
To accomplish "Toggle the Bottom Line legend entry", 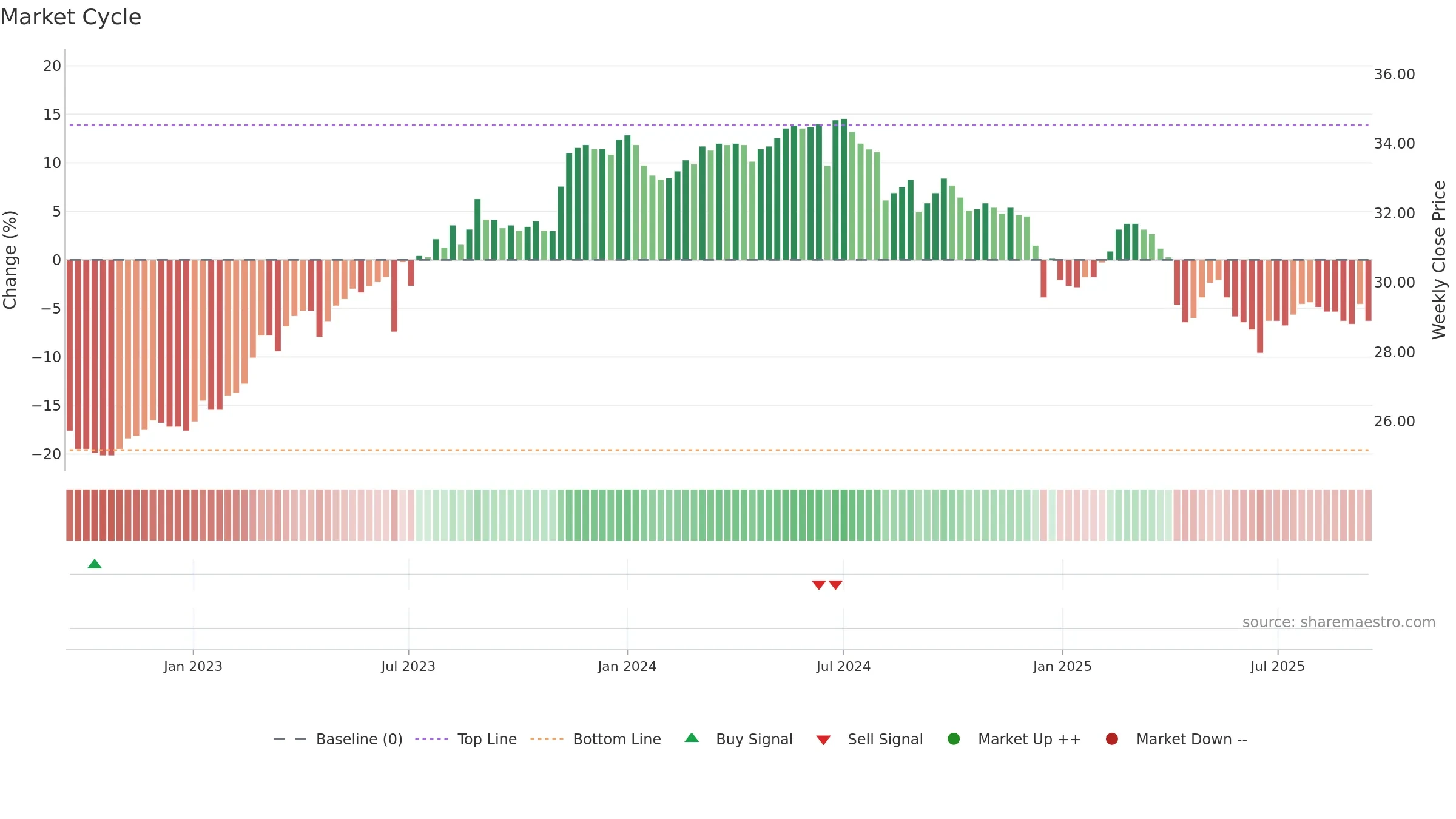I will coord(596,740).
